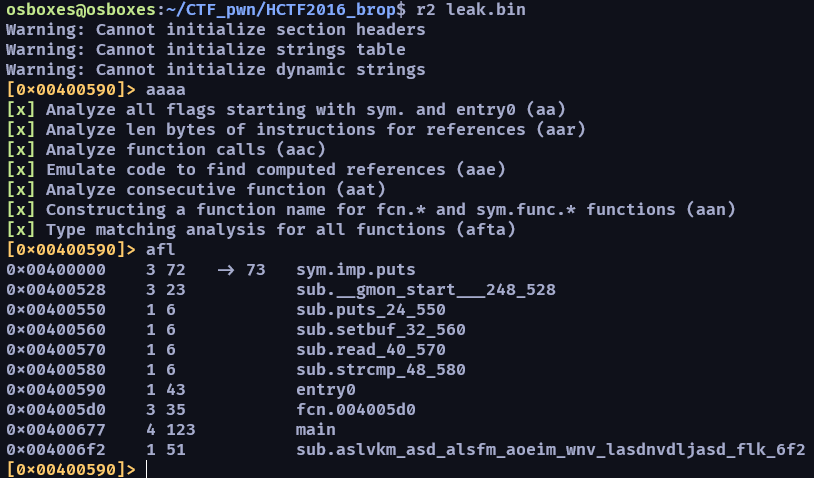Click address 0x00400000 in the function list
Image resolution: width=814 pixels, height=478 pixels.
(x=56, y=270)
